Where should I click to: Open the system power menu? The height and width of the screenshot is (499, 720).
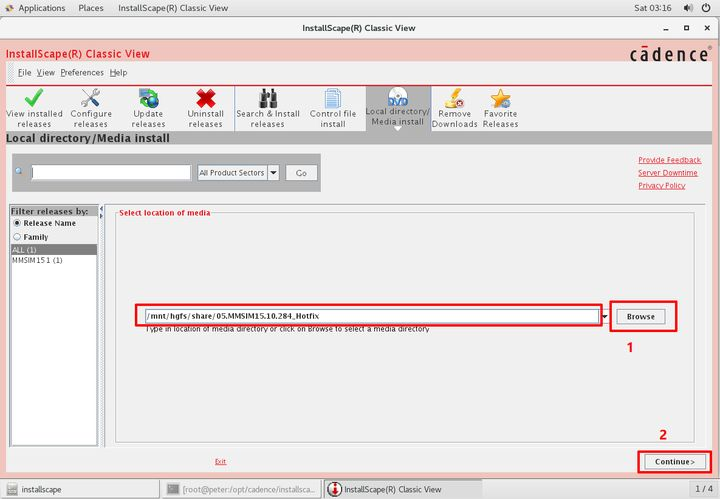706,8
